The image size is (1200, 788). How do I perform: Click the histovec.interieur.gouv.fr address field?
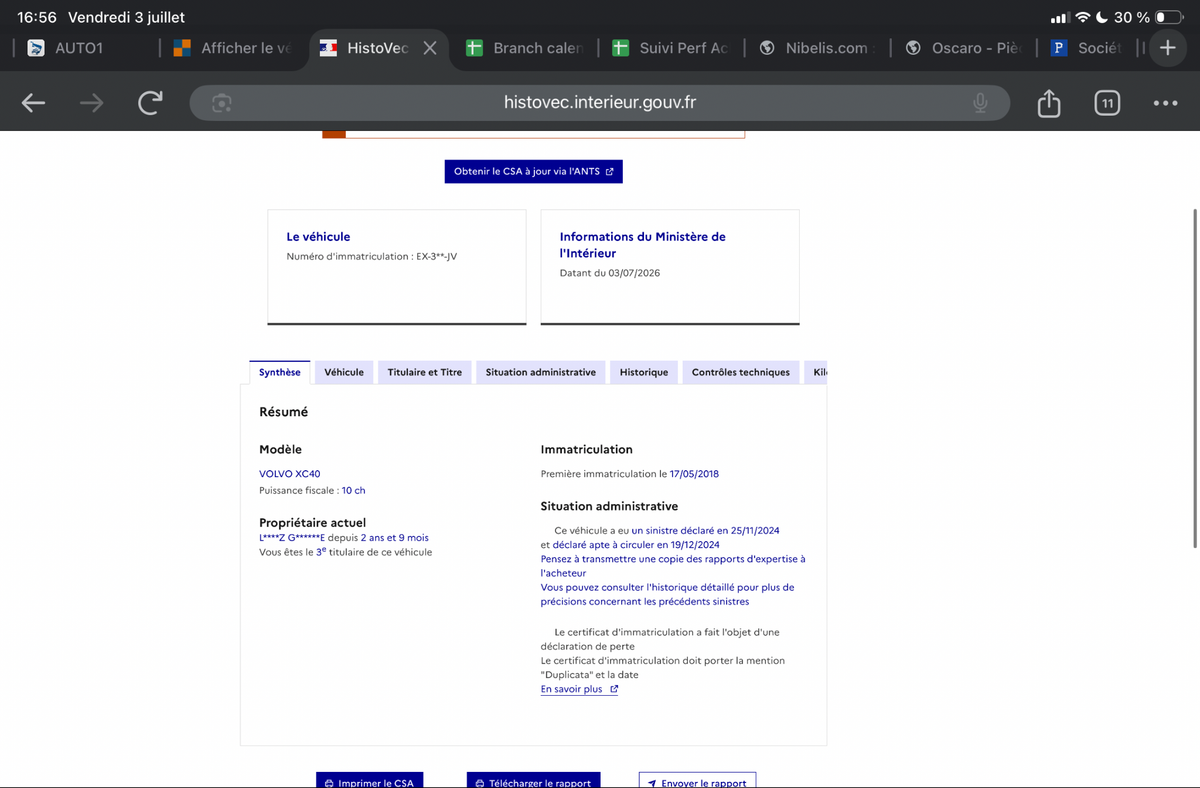(x=600, y=103)
